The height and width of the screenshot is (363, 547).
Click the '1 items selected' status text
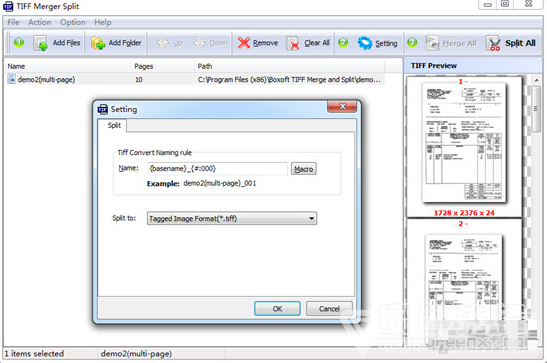click(x=34, y=354)
